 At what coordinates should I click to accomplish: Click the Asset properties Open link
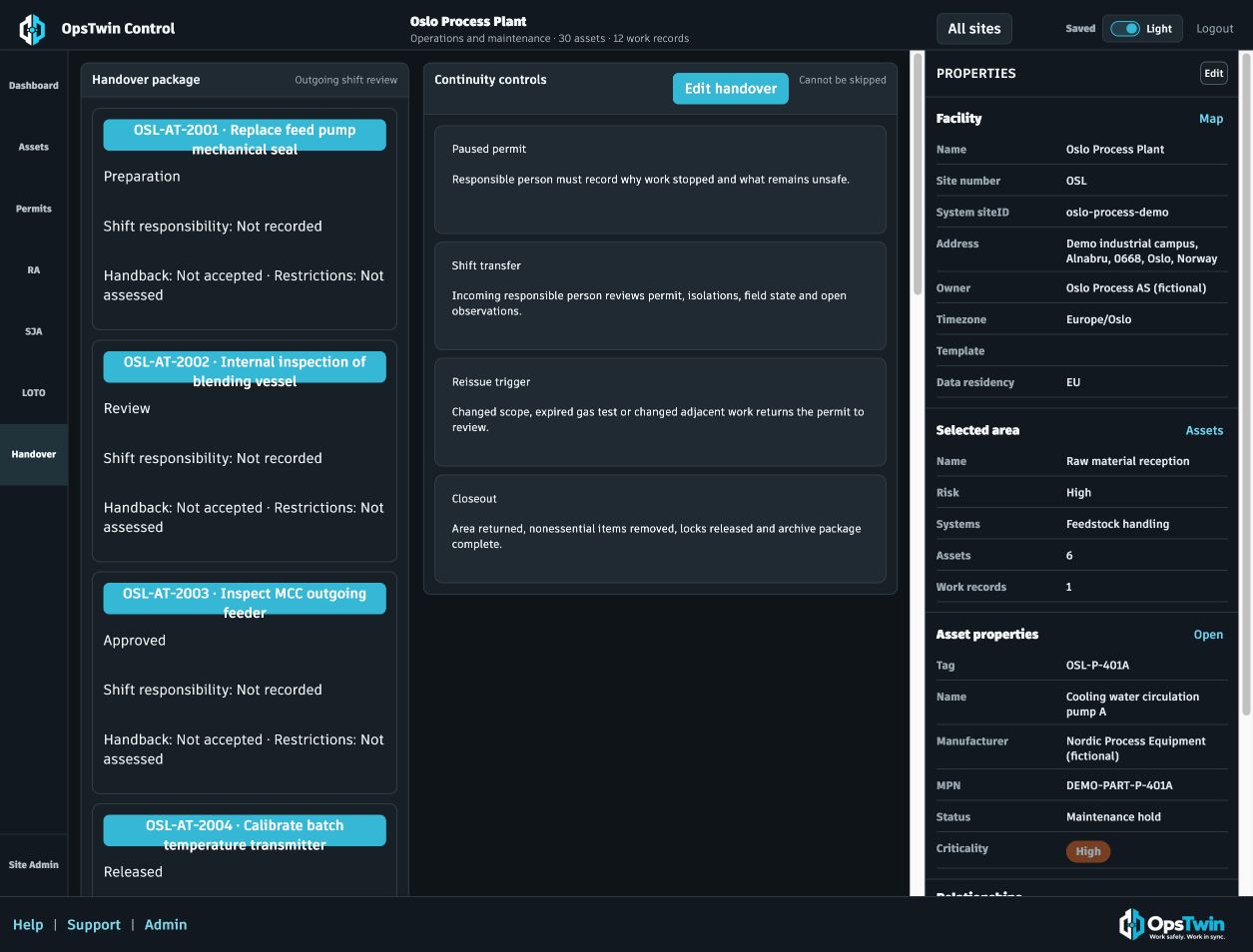[1208, 635]
